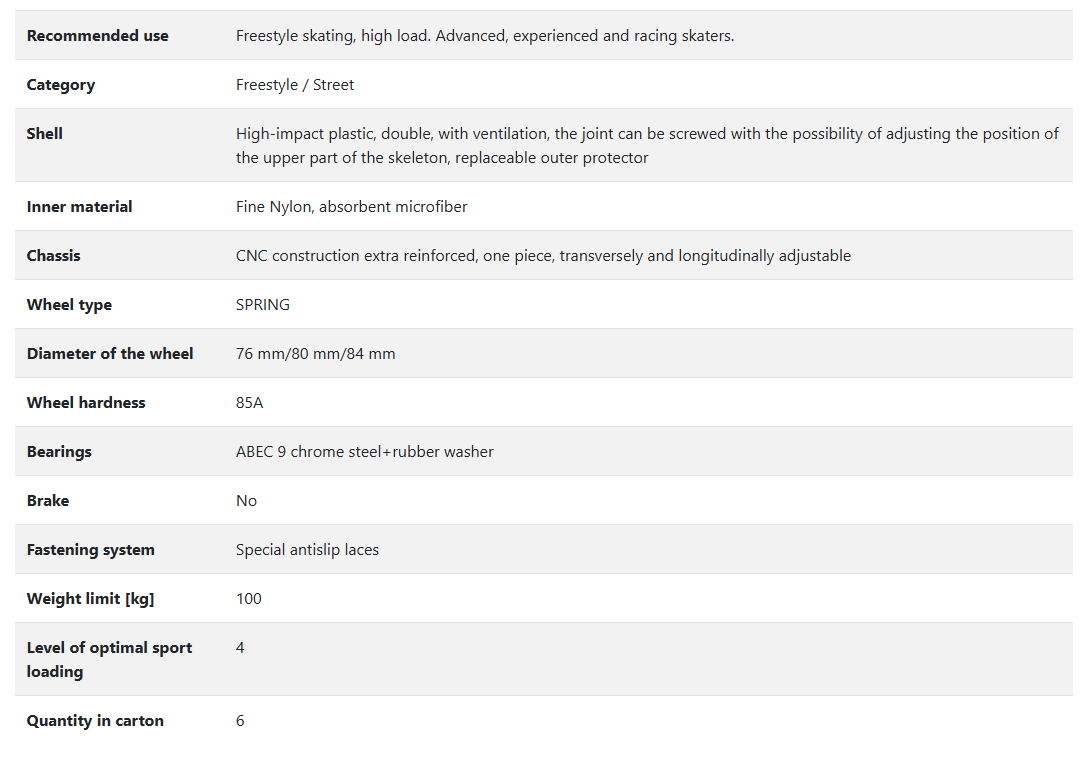Click the "Recommended use" row label

[x=97, y=36]
